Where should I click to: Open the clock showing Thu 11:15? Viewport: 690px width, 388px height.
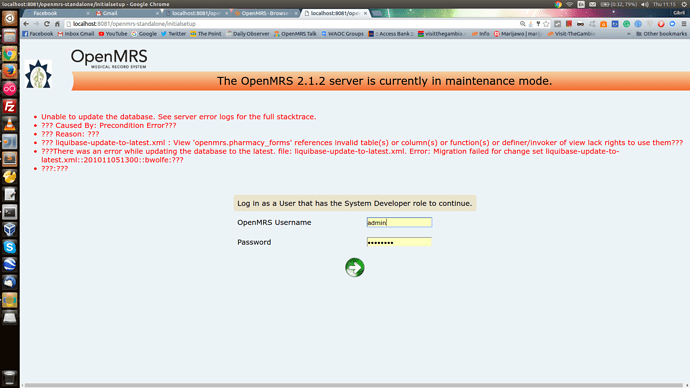click(x=664, y=4)
